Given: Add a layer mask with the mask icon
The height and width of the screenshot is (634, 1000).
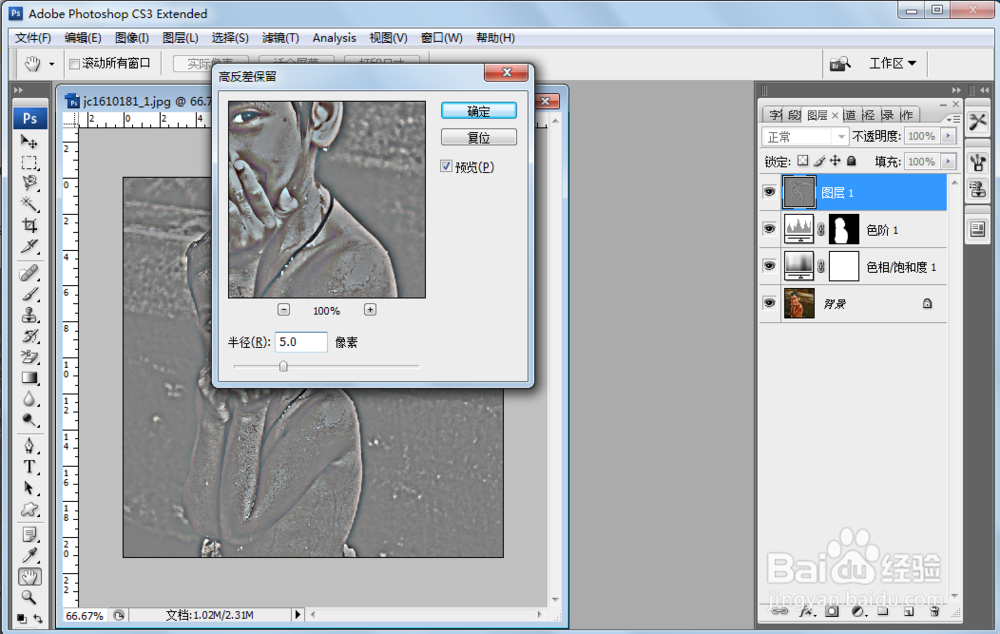Looking at the screenshot, I should pos(831,612).
